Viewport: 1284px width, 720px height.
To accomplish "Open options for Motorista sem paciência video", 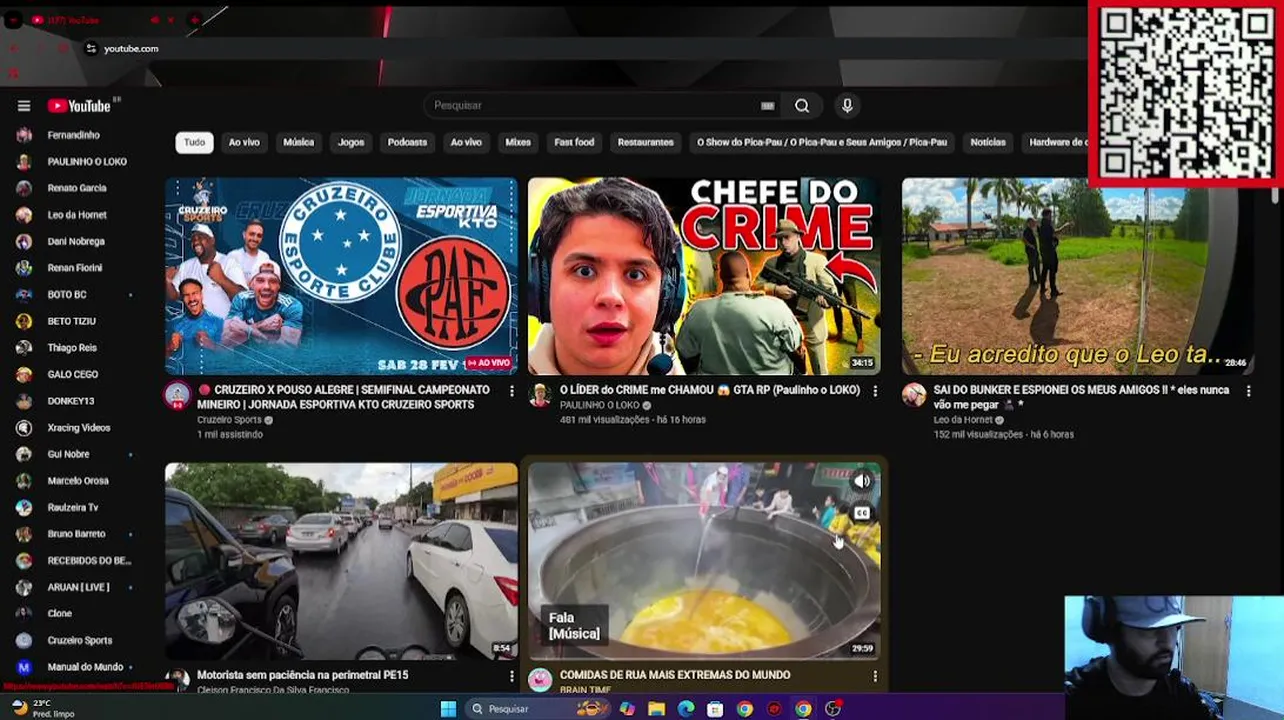I will (x=512, y=676).
